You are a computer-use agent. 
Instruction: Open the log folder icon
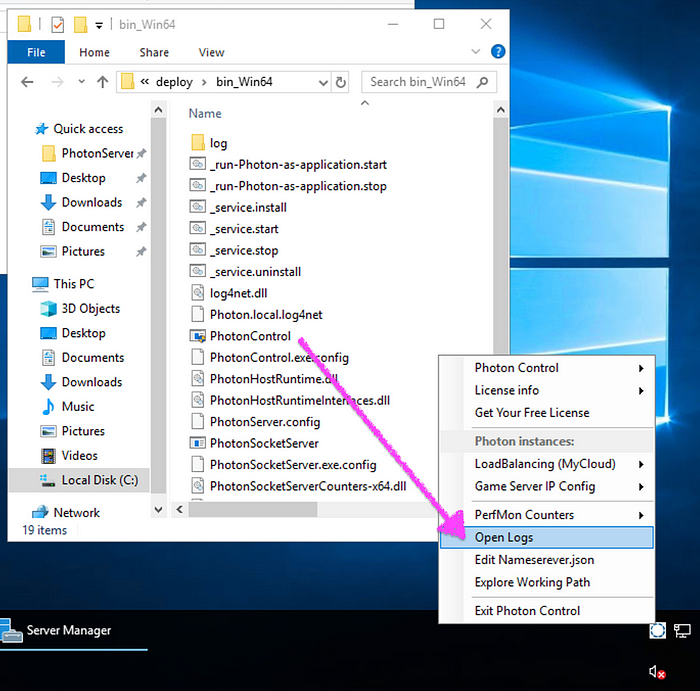coord(198,143)
